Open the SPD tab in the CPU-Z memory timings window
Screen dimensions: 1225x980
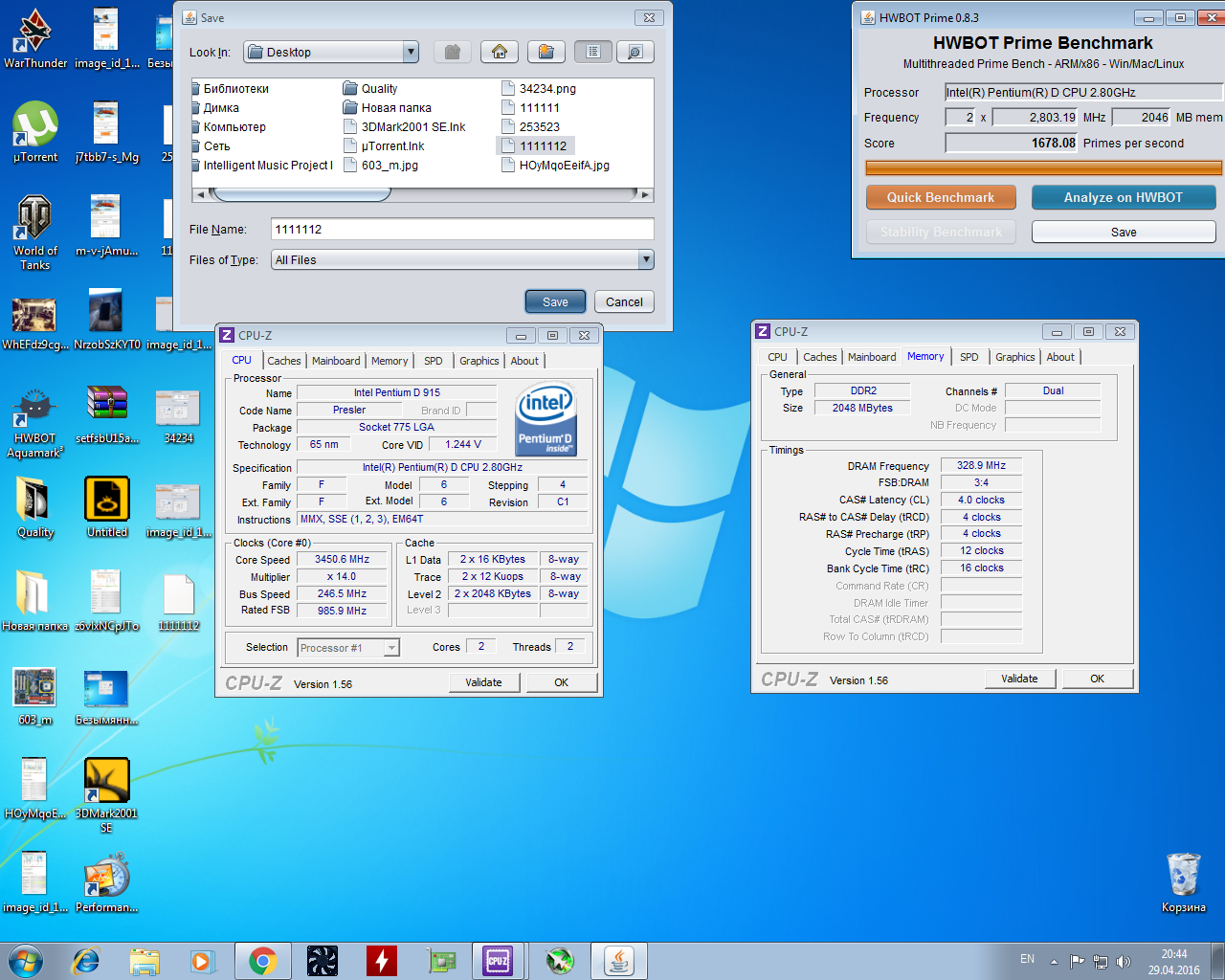(969, 357)
